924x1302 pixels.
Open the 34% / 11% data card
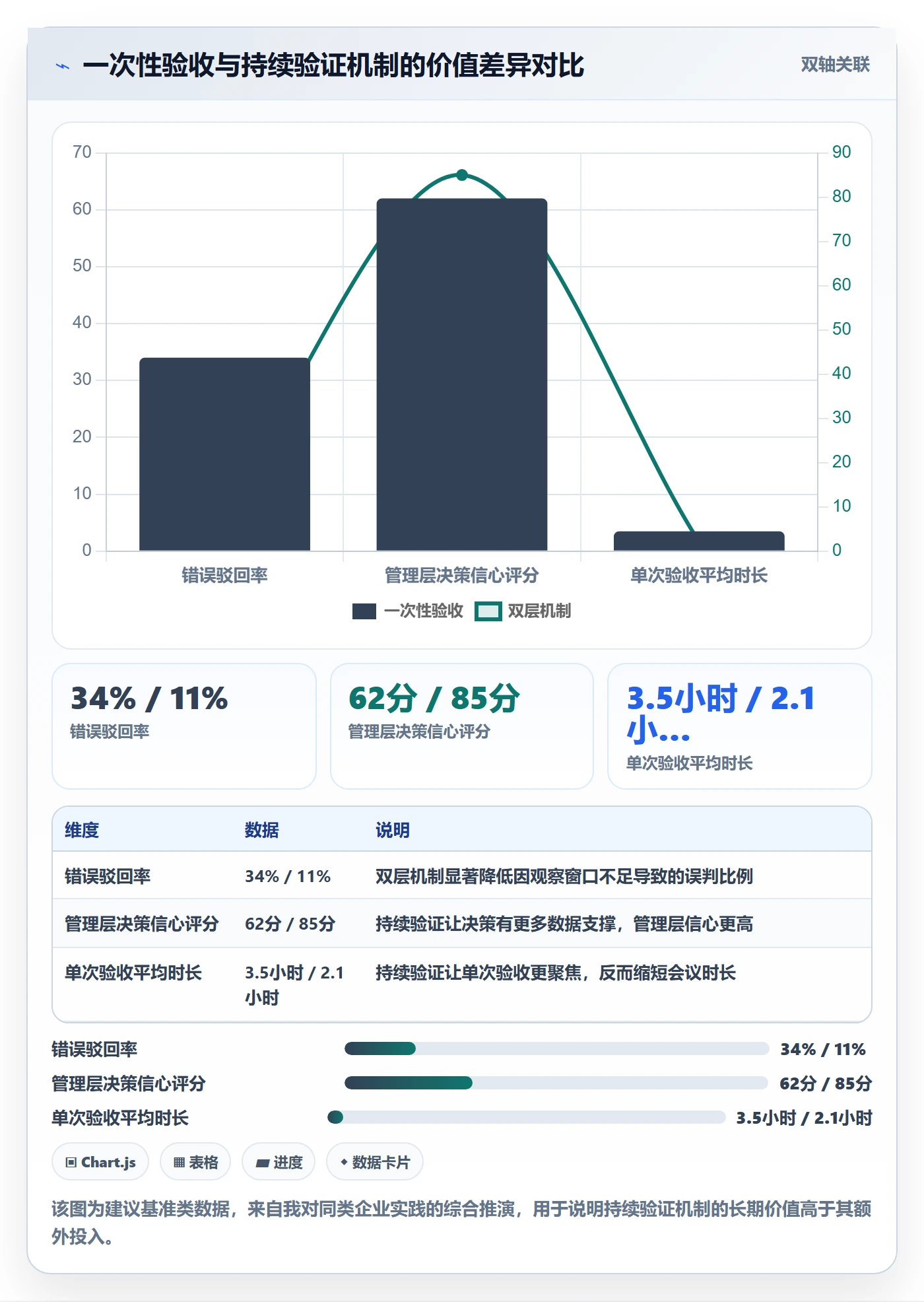pos(184,726)
